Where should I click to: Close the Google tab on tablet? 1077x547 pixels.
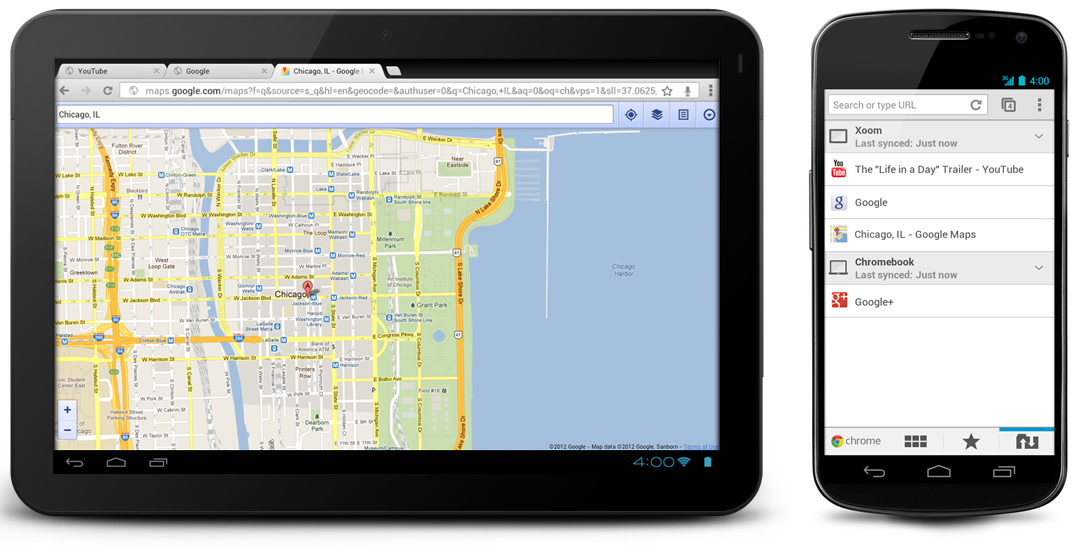264,71
